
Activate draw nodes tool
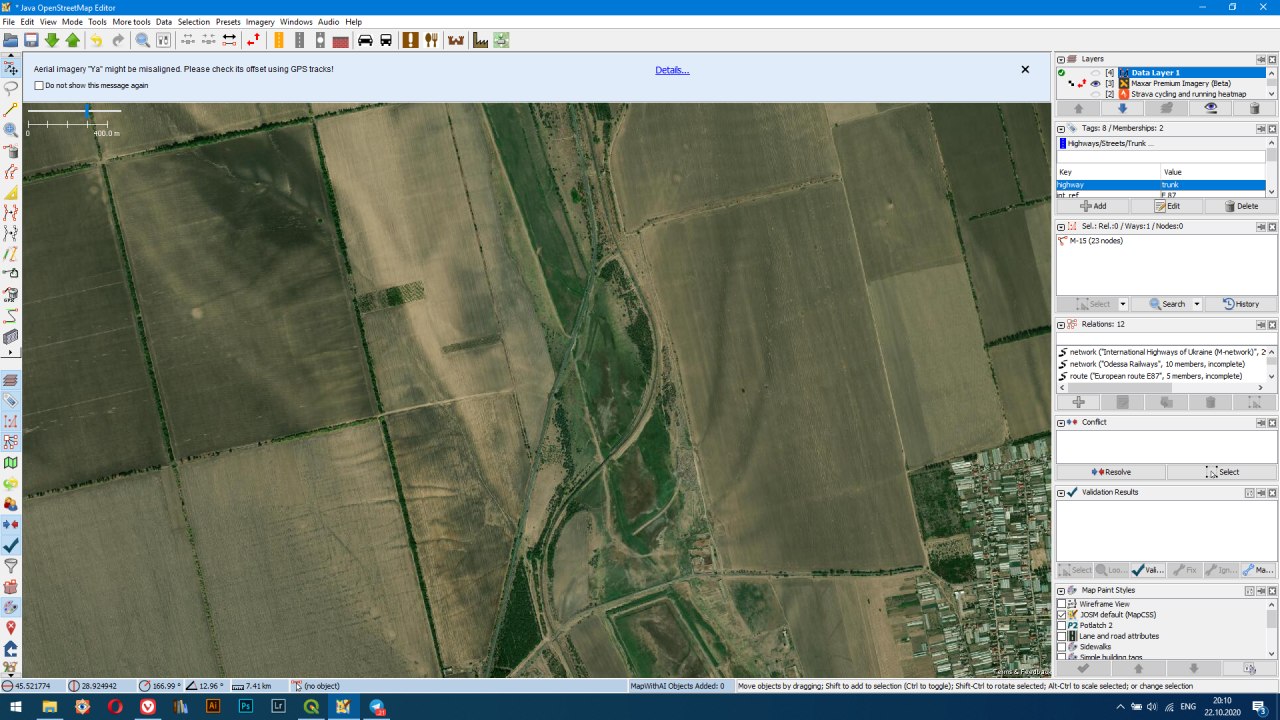(11, 109)
